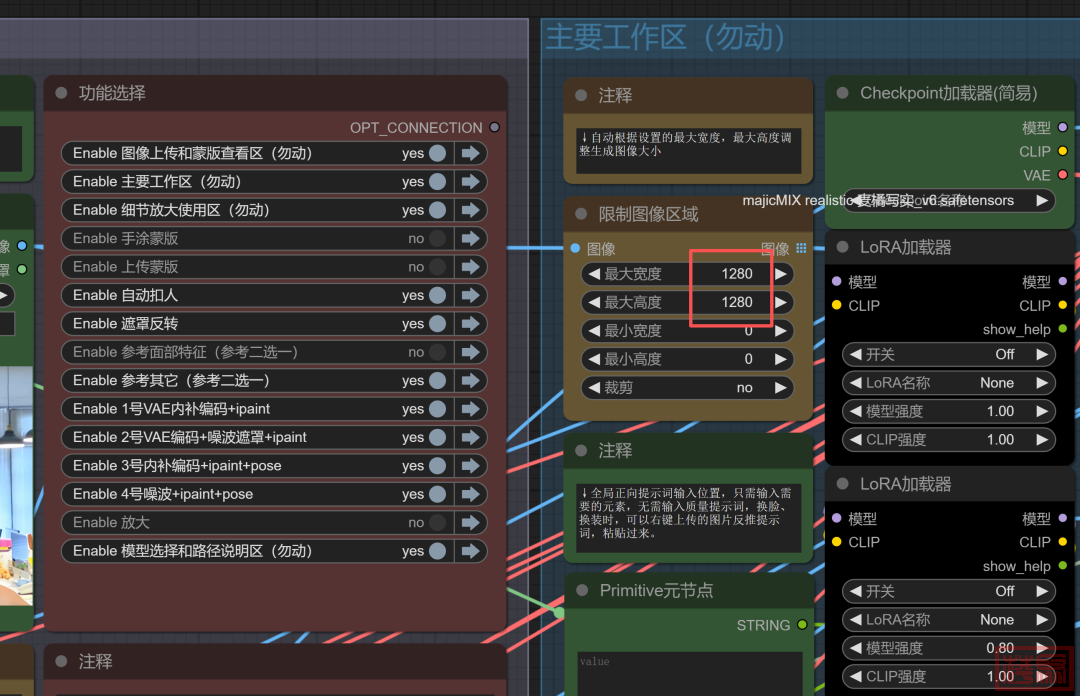Adjust the 模型强度 0.80 value field
Screen dimensions: 1080x696
pyautogui.click(x=947, y=648)
